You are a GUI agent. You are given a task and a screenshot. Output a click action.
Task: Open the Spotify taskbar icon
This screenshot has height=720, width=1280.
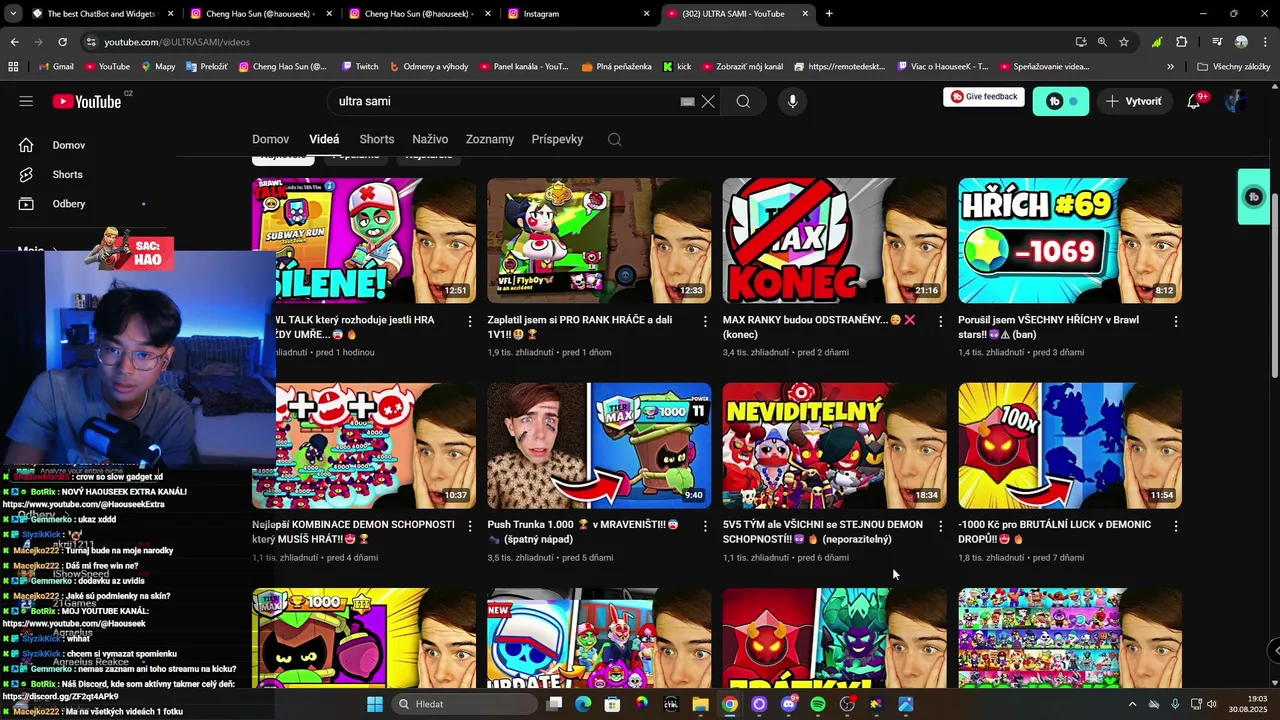click(x=818, y=704)
